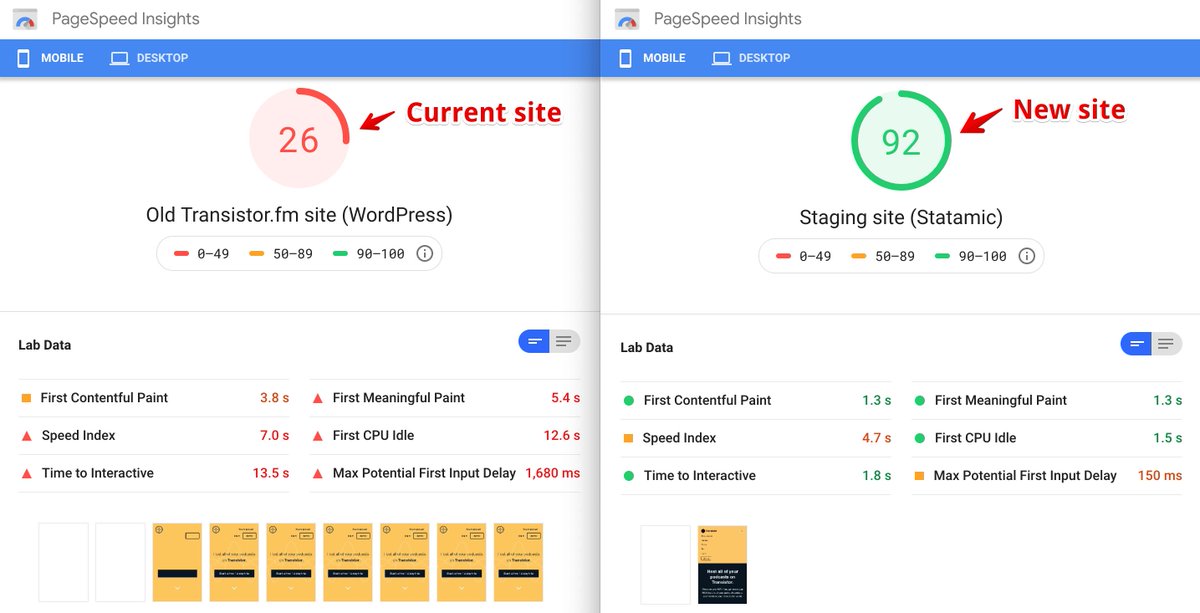Screen dimensions: 1200x613
Task: Click the PageSpeed Insights logo in left panel
Action: [25, 19]
